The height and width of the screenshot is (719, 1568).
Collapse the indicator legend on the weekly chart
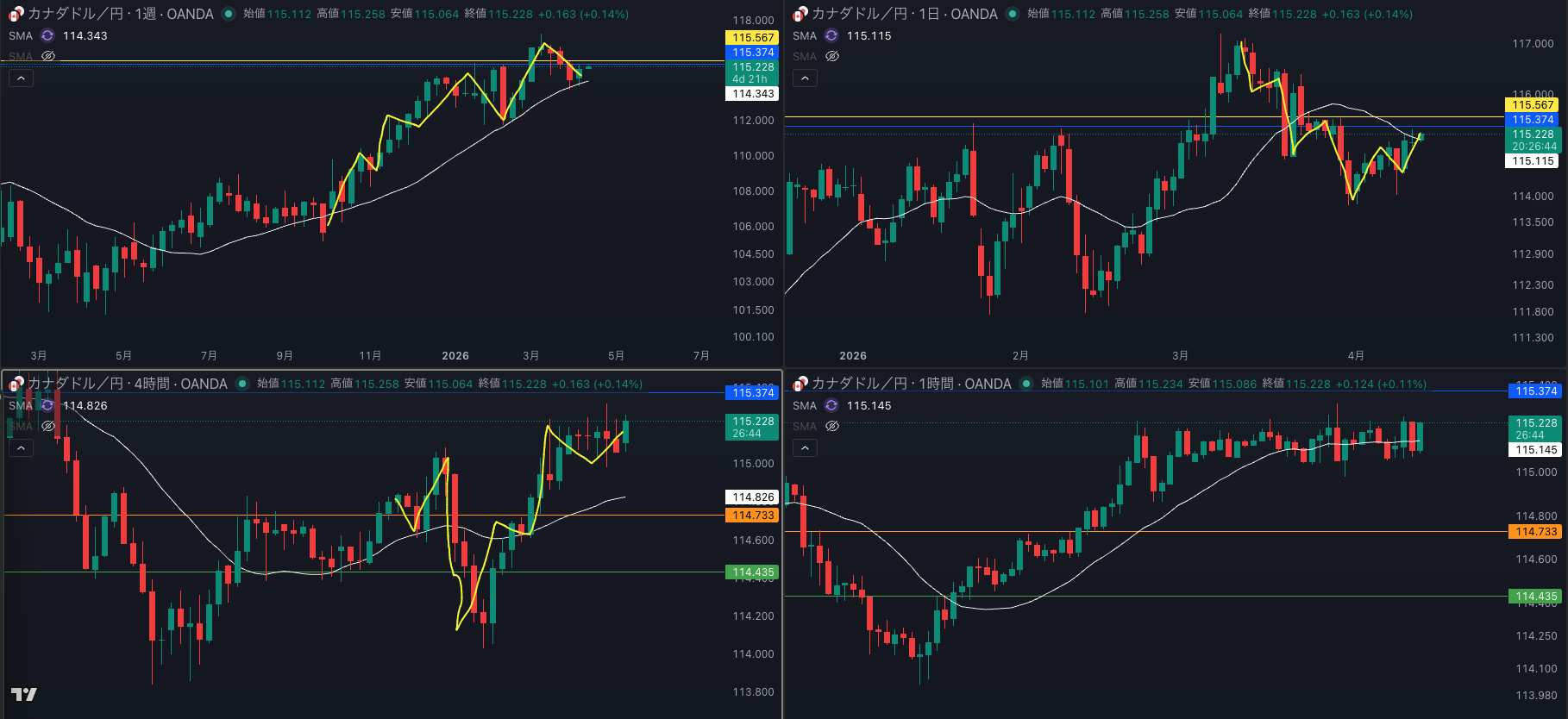[x=21, y=78]
